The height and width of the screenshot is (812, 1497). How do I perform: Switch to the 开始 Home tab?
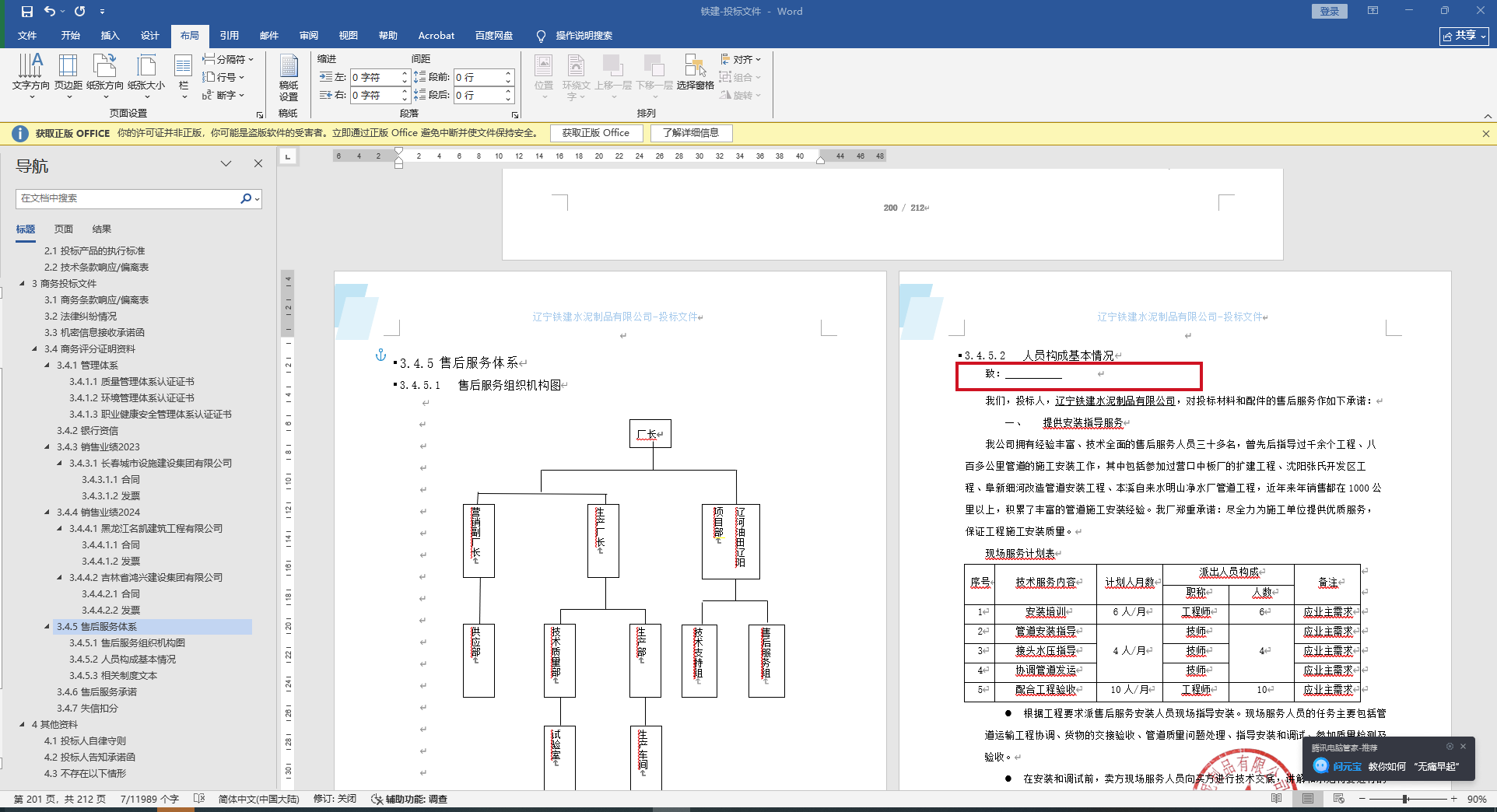point(71,36)
